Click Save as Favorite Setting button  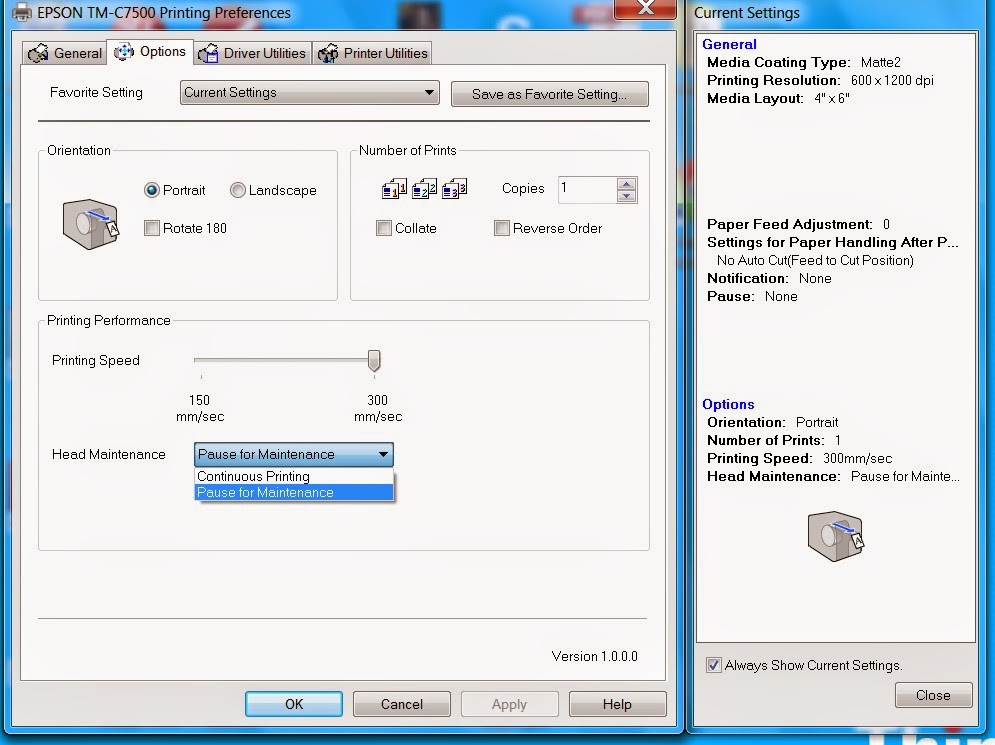pos(550,94)
